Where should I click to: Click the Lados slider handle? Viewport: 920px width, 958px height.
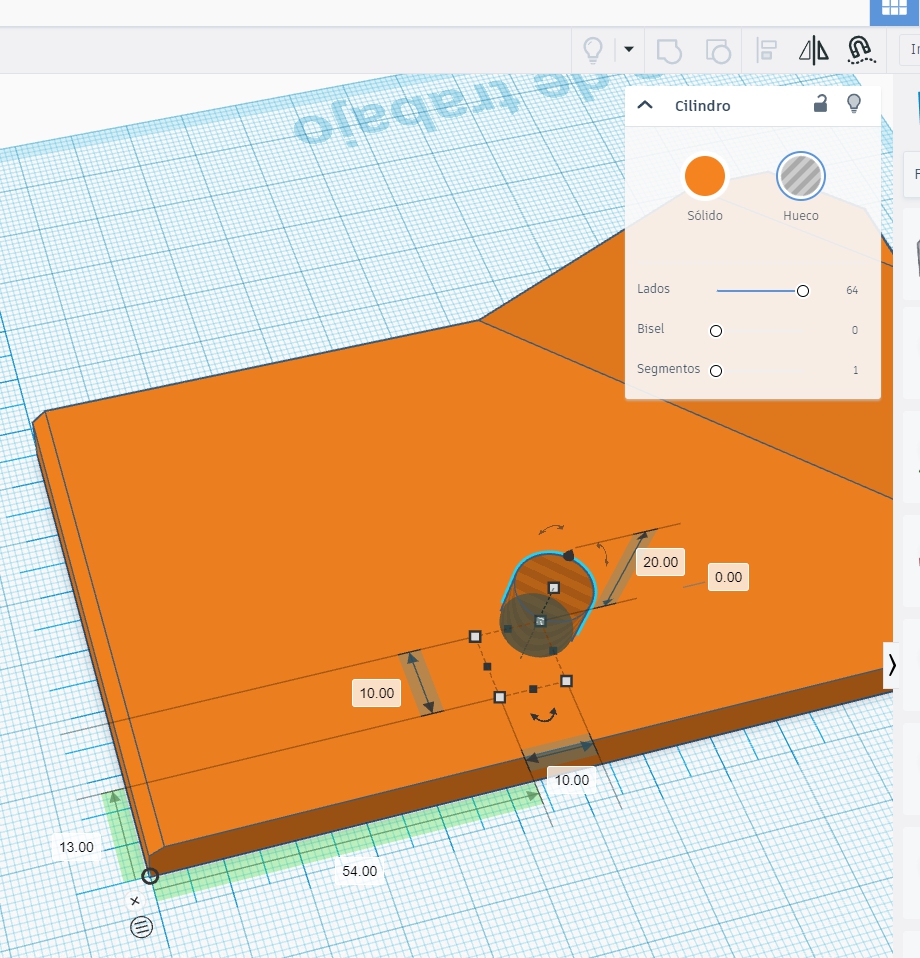[802, 291]
